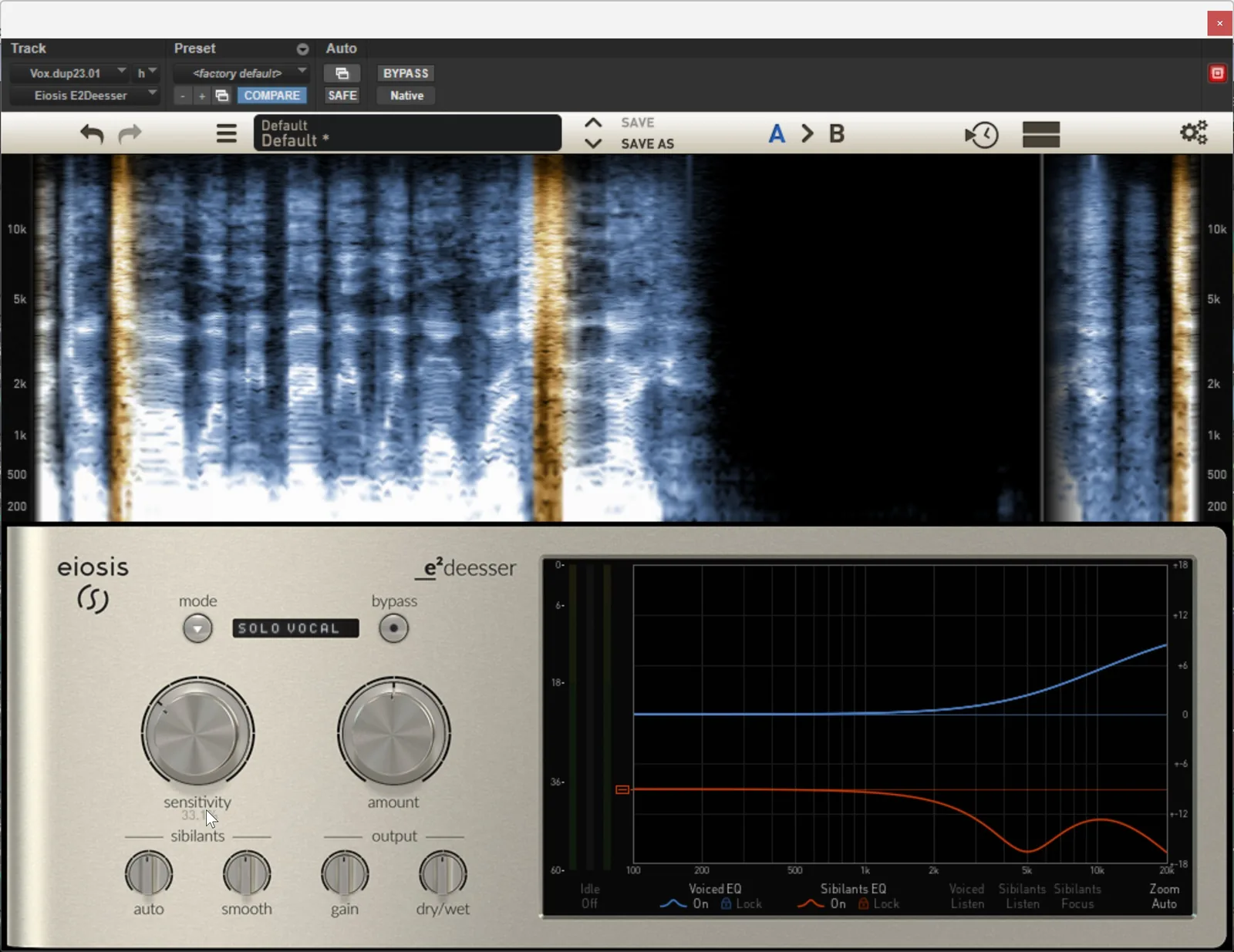Open the history clock icon
The image size is (1234, 952).
click(x=982, y=135)
